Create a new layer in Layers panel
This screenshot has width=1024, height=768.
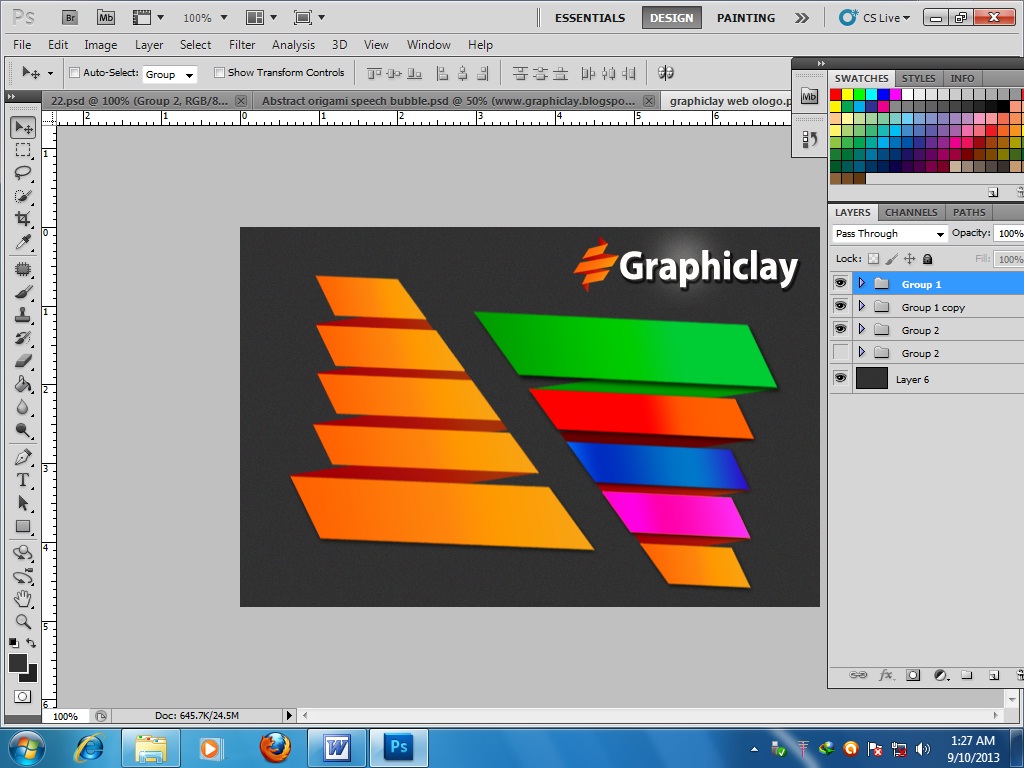click(x=994, y=675)
